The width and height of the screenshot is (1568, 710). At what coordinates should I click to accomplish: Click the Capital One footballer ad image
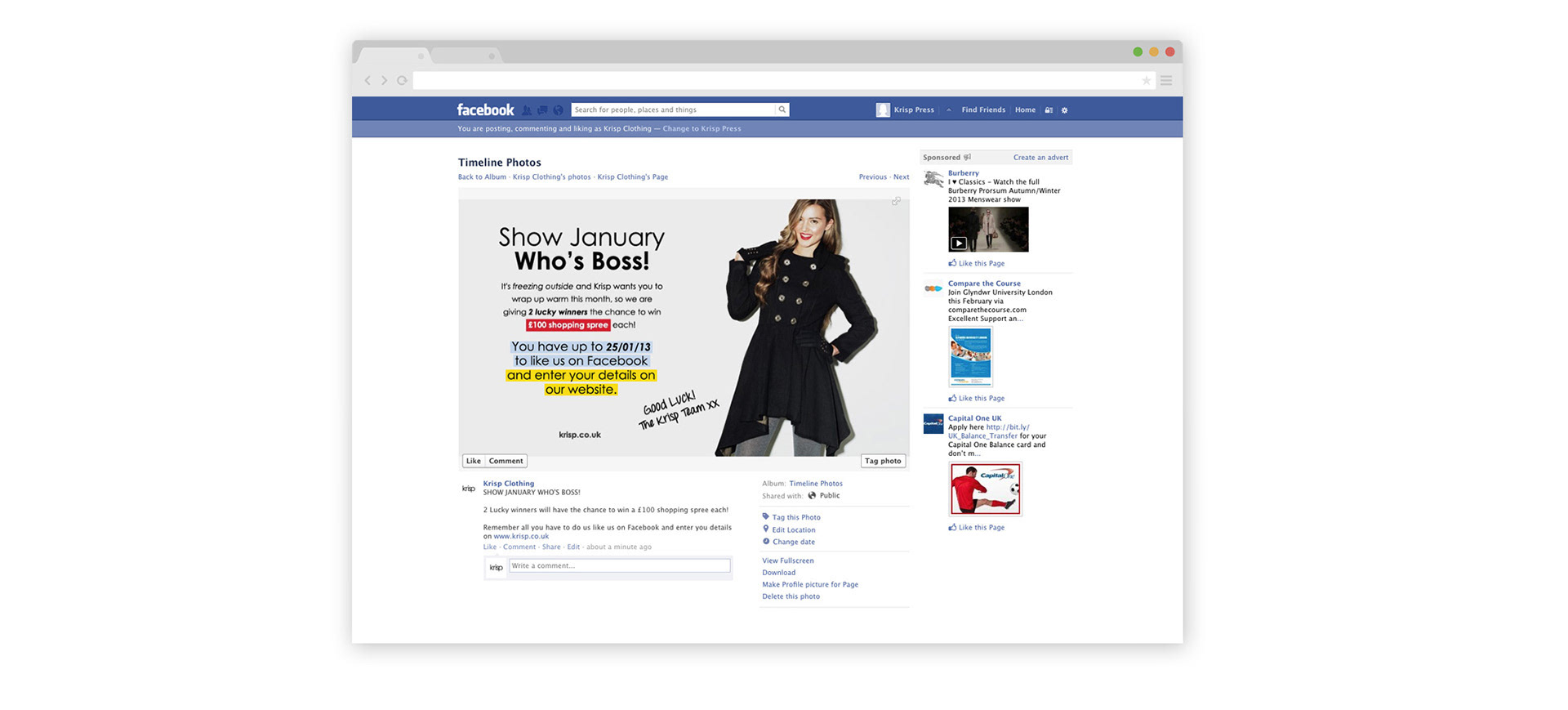click(985, 489)
